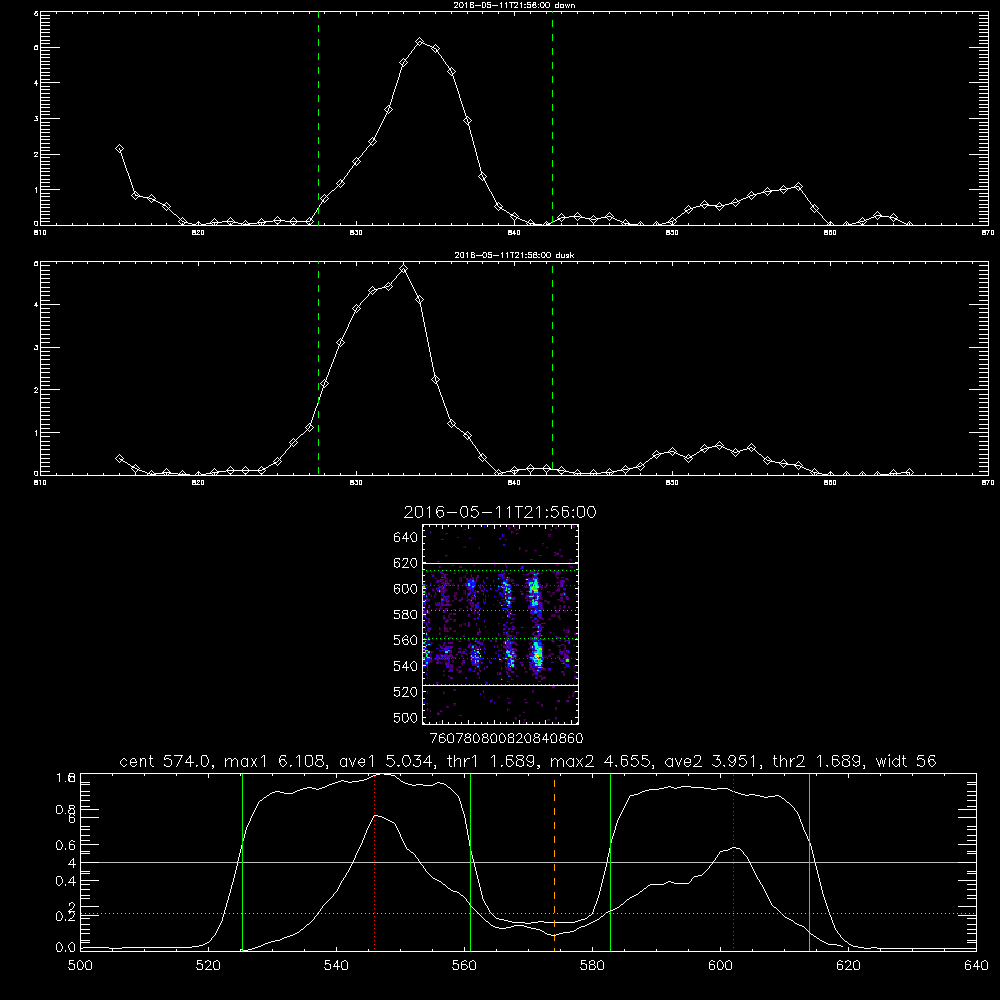
Task: Click spectrogram y-axis label 600
Action: point(405,589)
